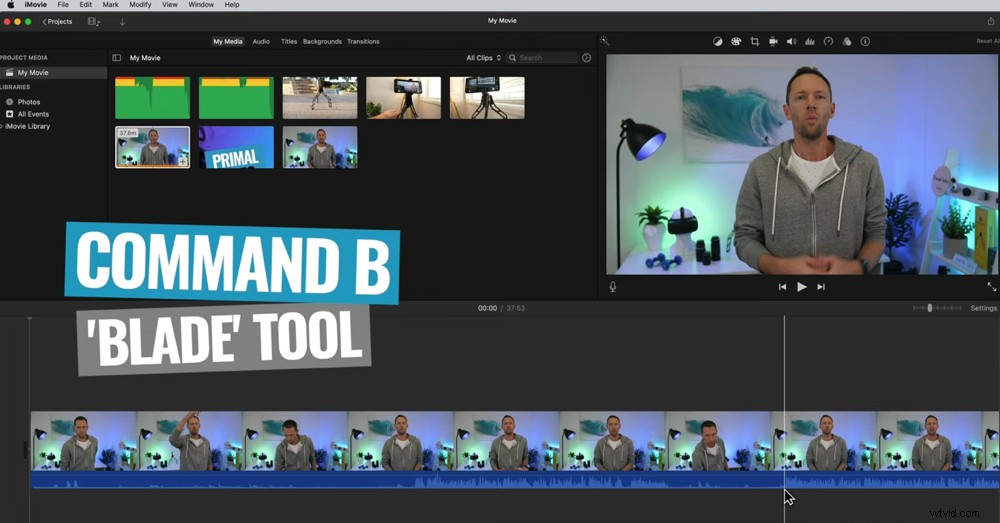
Task: Add selected clip with plus button
Action: click(182, 162)
